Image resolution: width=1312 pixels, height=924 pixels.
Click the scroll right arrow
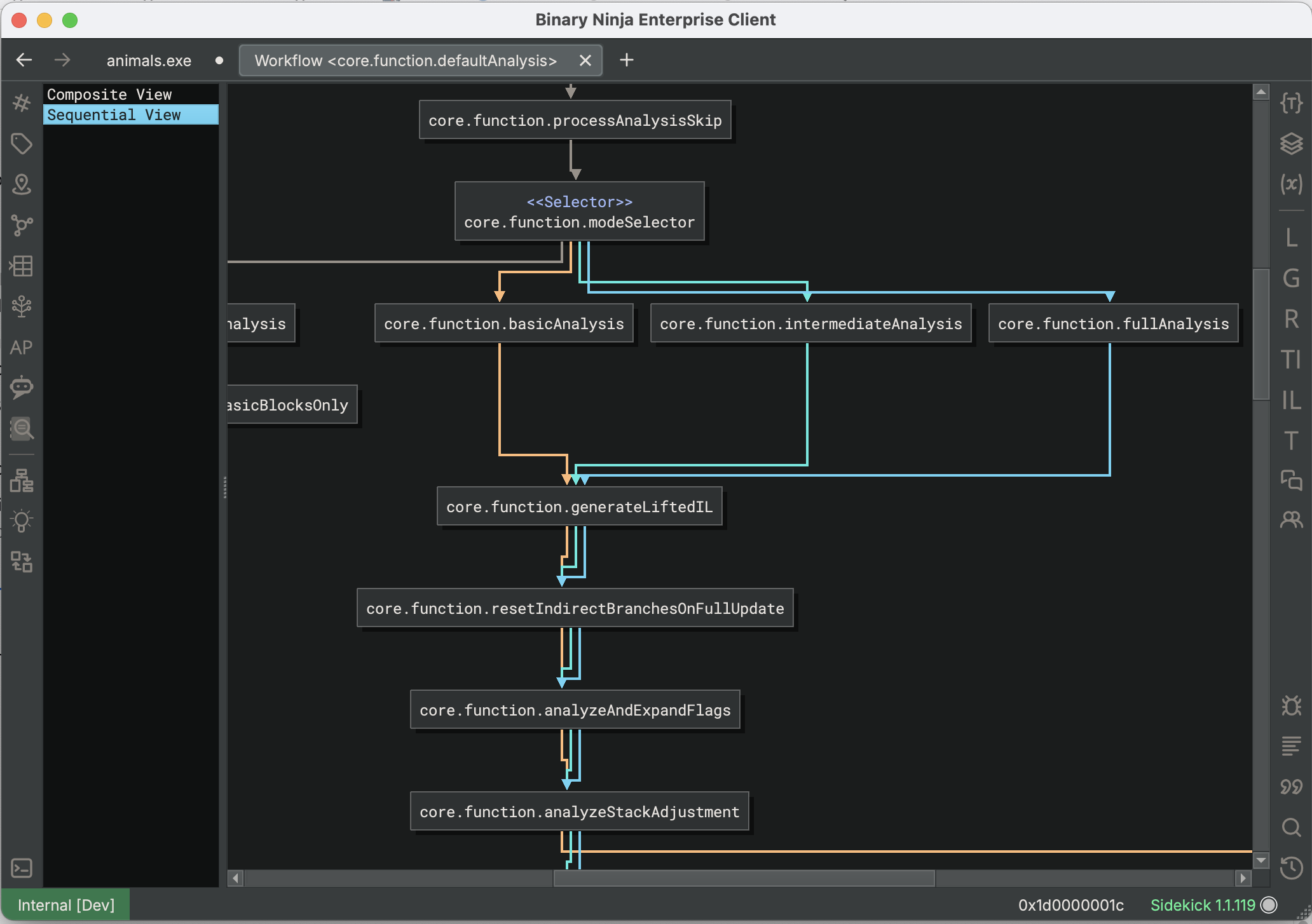coord(1243,878)
